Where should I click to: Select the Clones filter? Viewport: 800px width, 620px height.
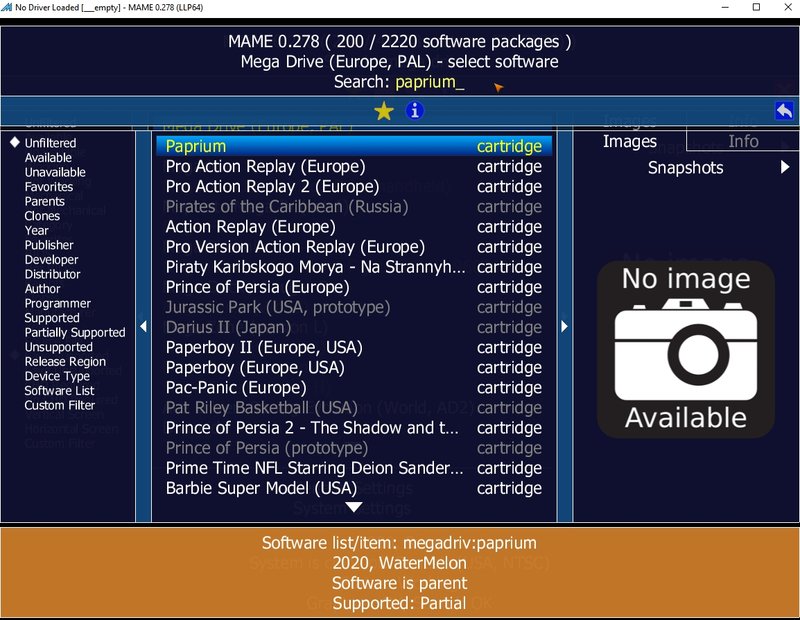tap(42, 216)
